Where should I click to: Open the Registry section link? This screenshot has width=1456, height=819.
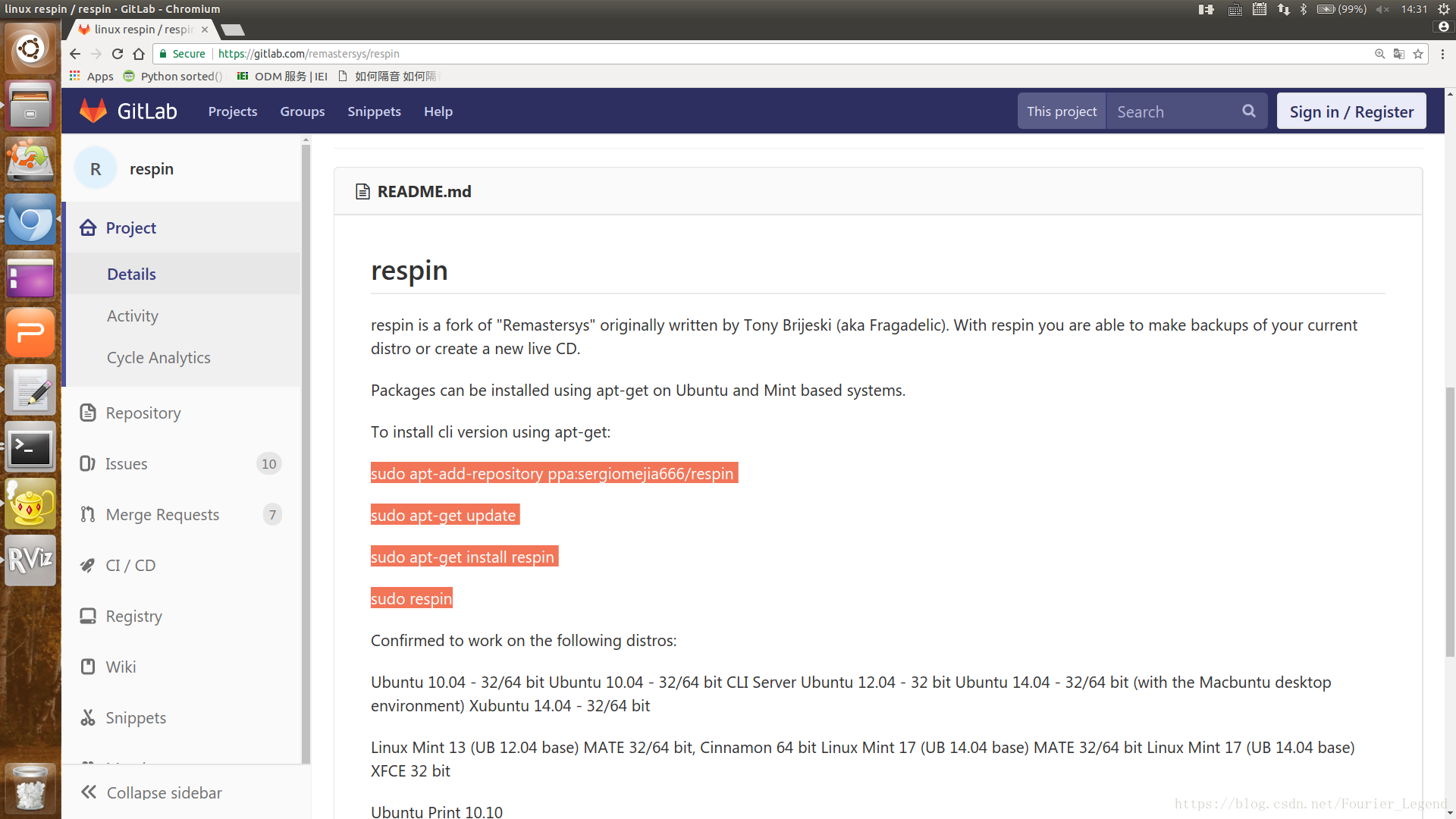point(133,616)
